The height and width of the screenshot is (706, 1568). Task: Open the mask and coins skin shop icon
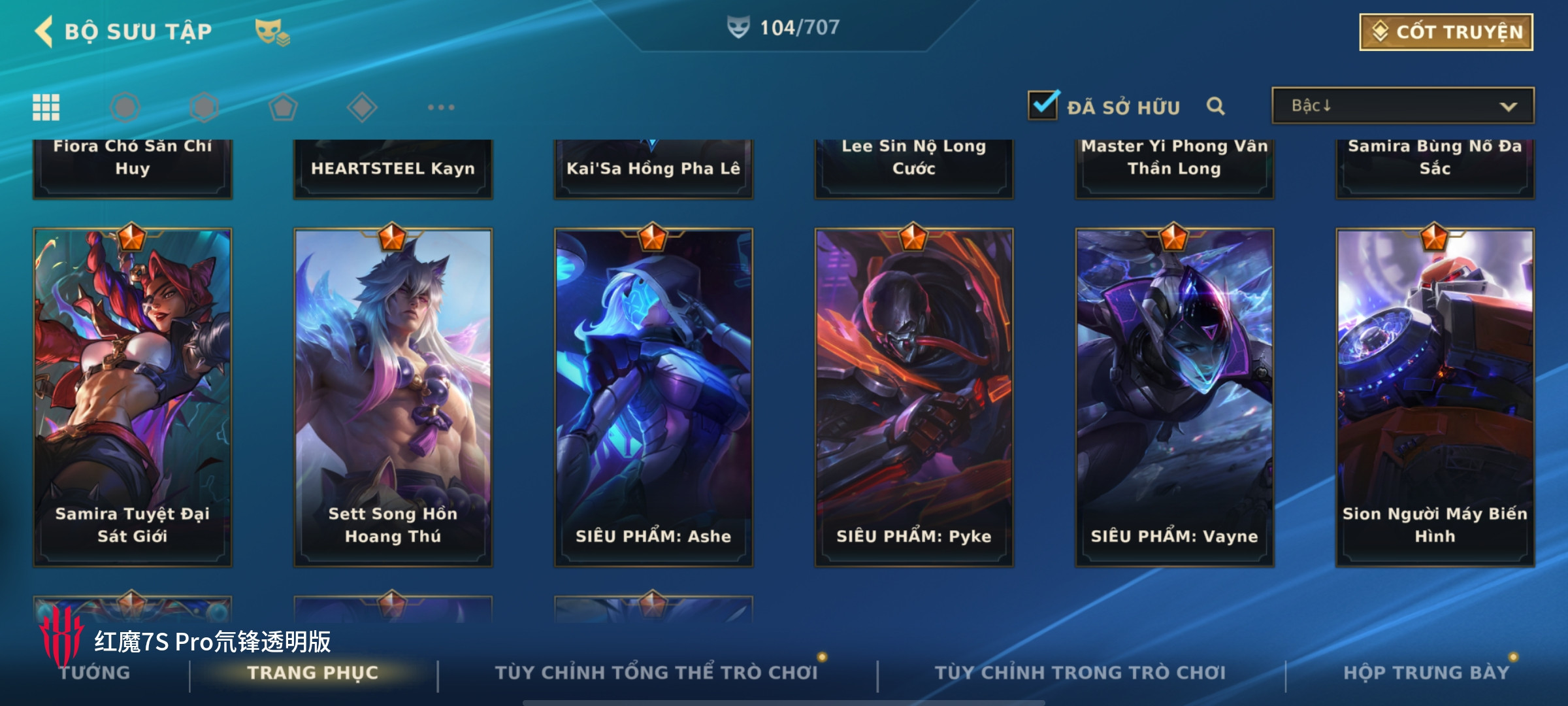click(x=272, y=32)
